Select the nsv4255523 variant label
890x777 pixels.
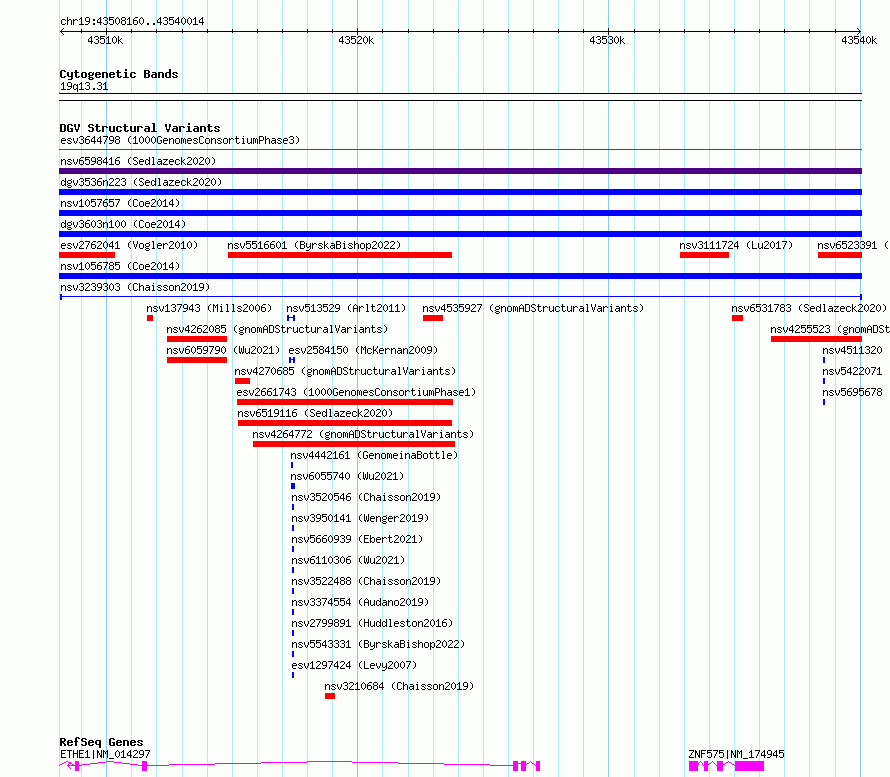(800, 329)
